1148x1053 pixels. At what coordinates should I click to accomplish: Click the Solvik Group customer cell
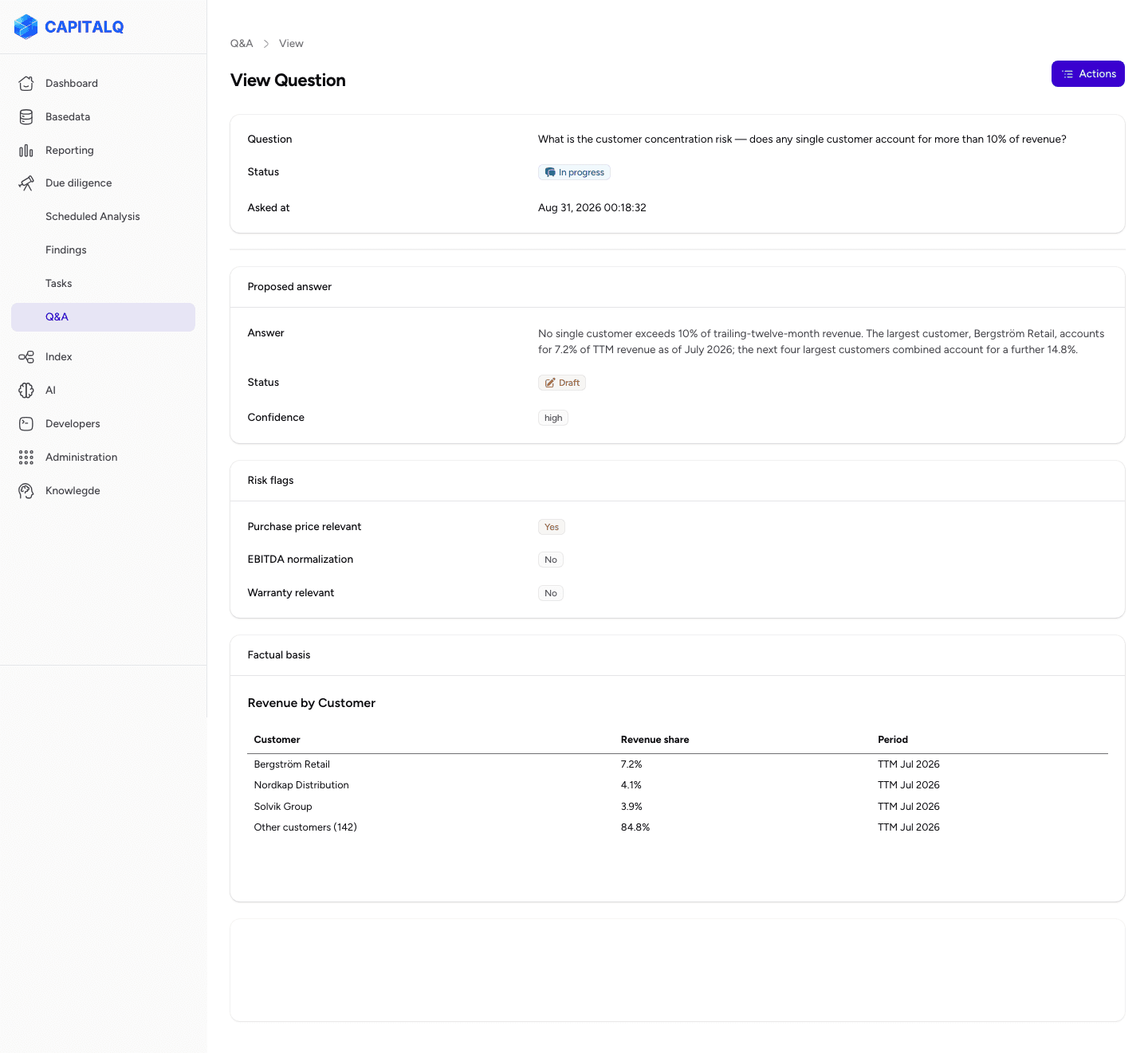tap(283, 807)
